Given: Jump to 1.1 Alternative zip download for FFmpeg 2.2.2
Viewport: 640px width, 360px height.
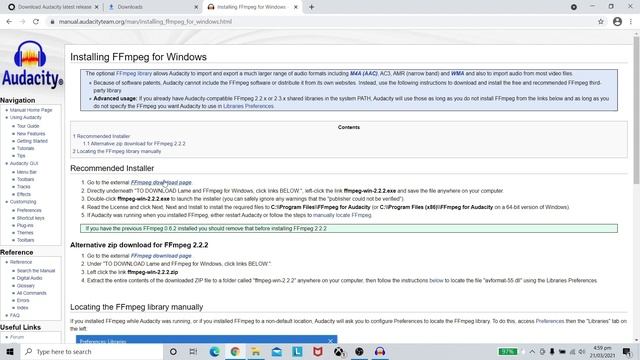Looking at the screenshot, I should [x=134, y=144].
